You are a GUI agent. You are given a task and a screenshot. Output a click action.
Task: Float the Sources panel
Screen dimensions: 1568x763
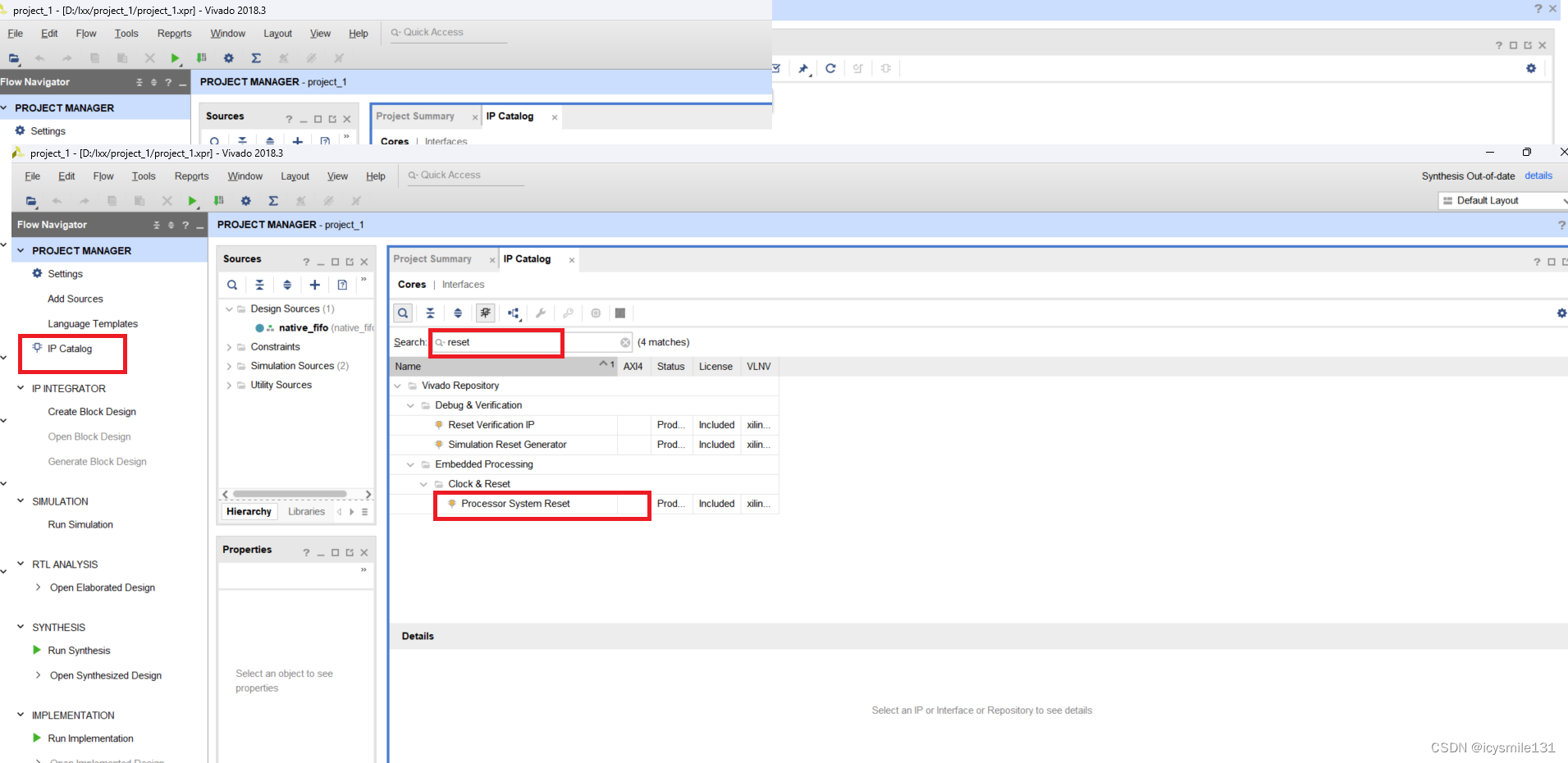(x=350, y=263)
